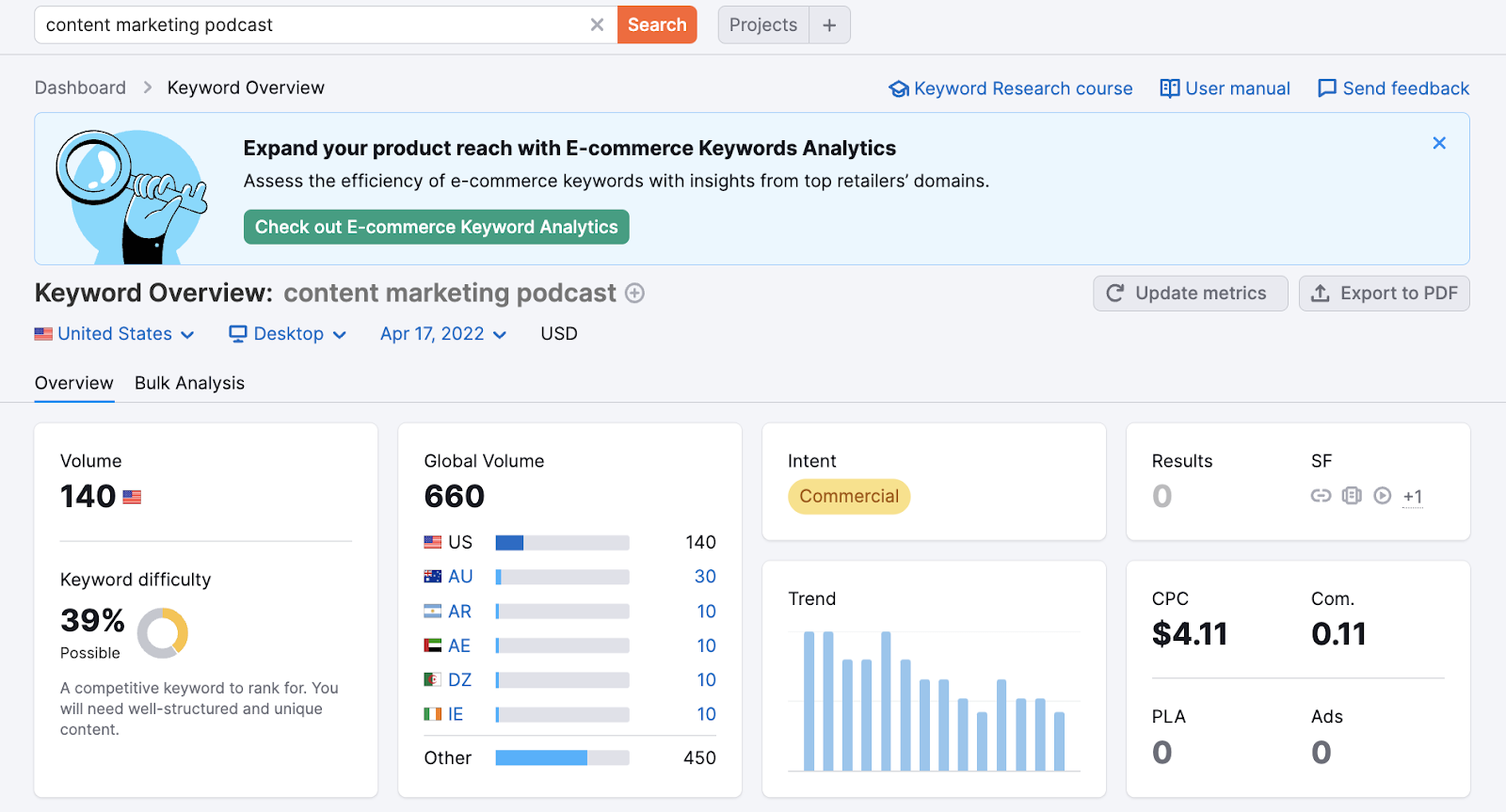
Task: Open the United States country dropdown
Action: [x=115, y=334]
